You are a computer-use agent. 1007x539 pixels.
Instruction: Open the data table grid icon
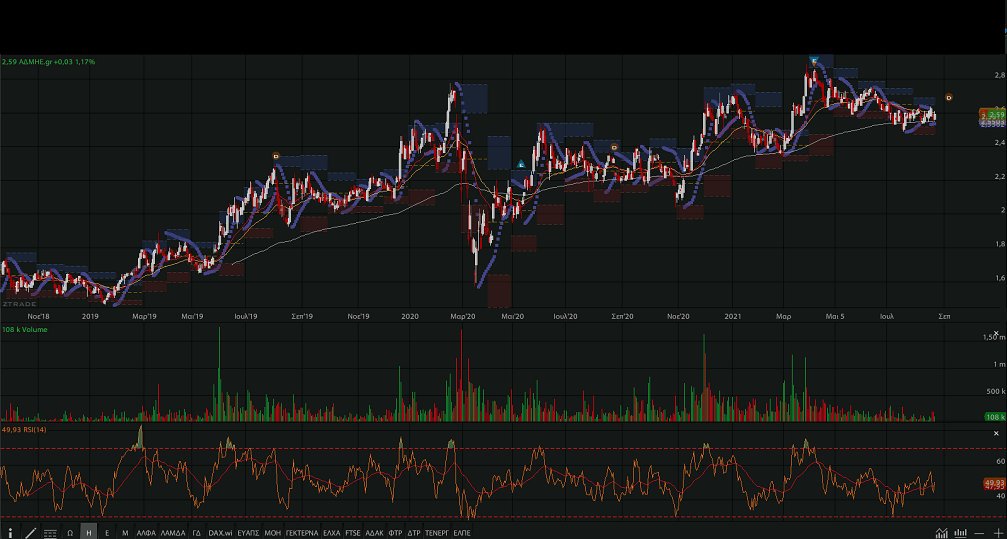point(50,533)
